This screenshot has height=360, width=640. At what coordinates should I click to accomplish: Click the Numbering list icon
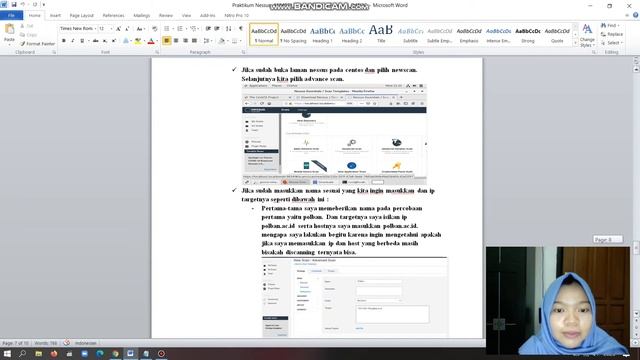180,29
